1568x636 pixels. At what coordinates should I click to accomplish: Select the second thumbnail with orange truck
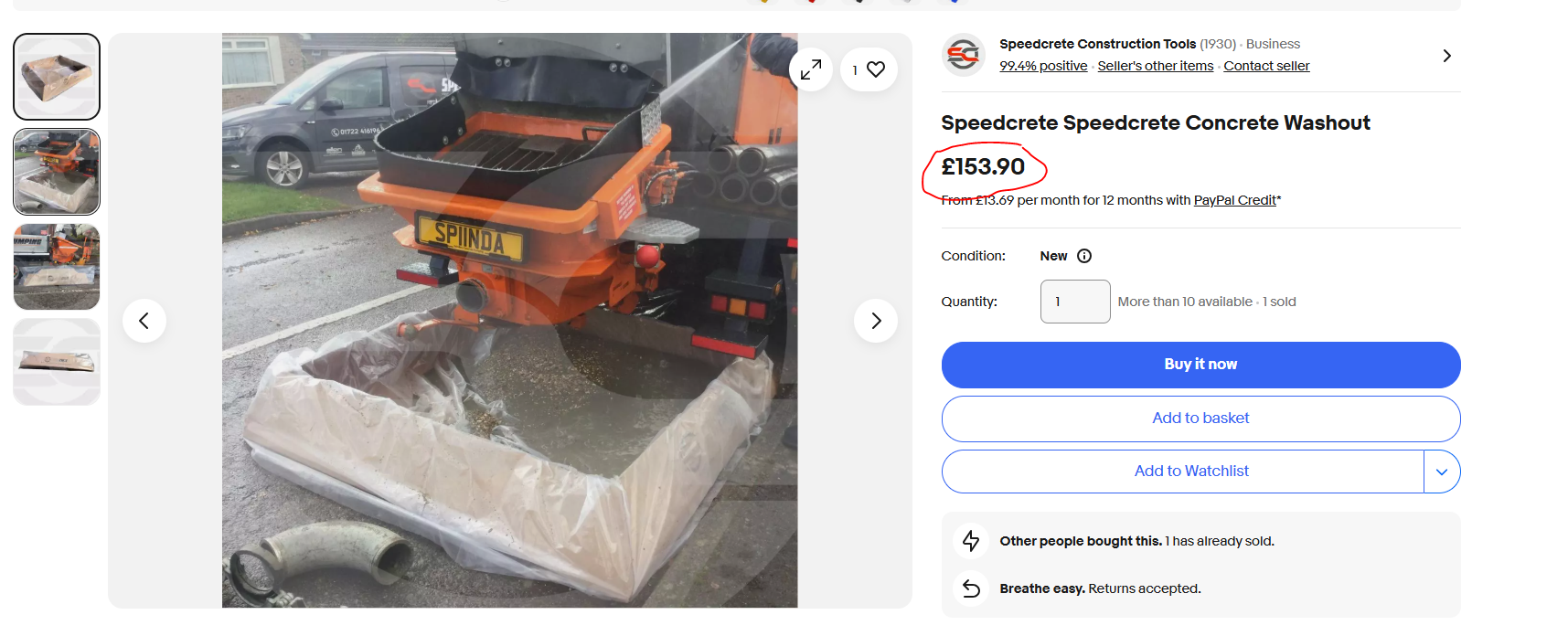(x=57, y=172)
